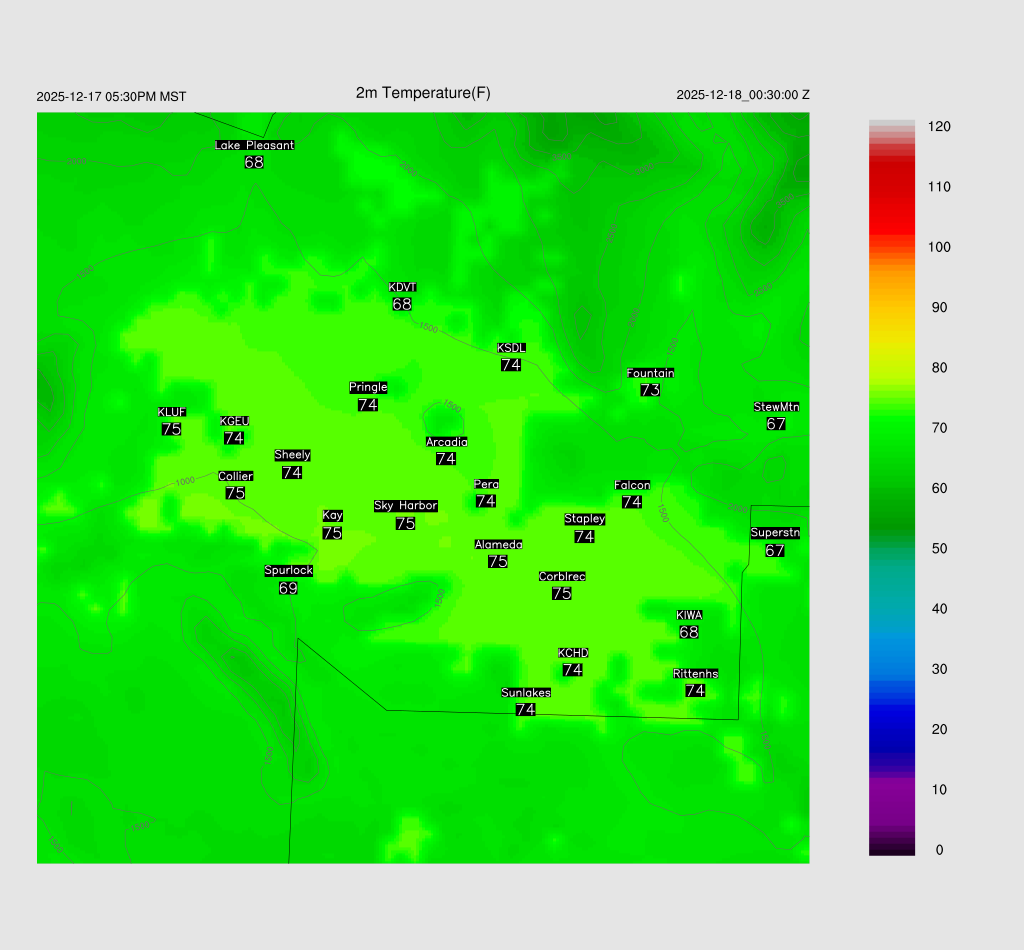Click the KCHD station label
This screenshot has width=1024, height=950.
573,653
